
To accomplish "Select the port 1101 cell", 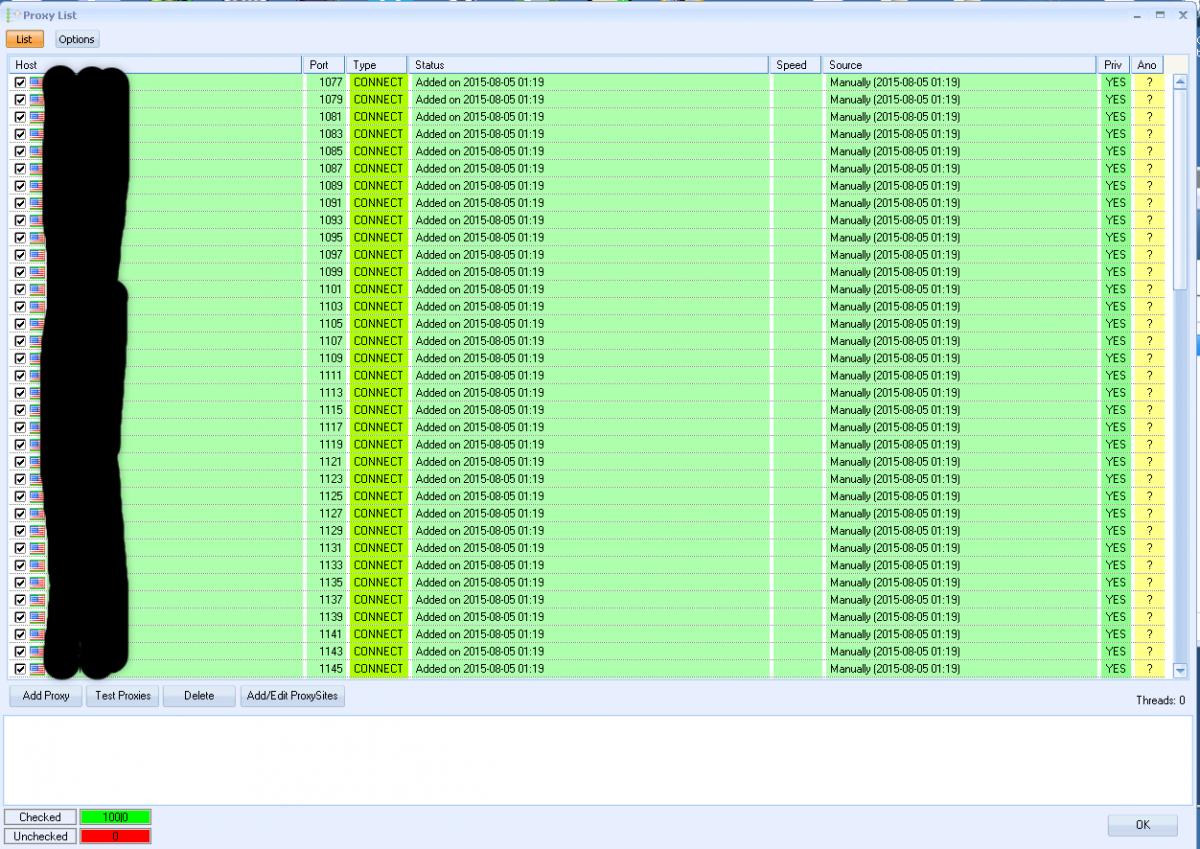I will [325, 289].
